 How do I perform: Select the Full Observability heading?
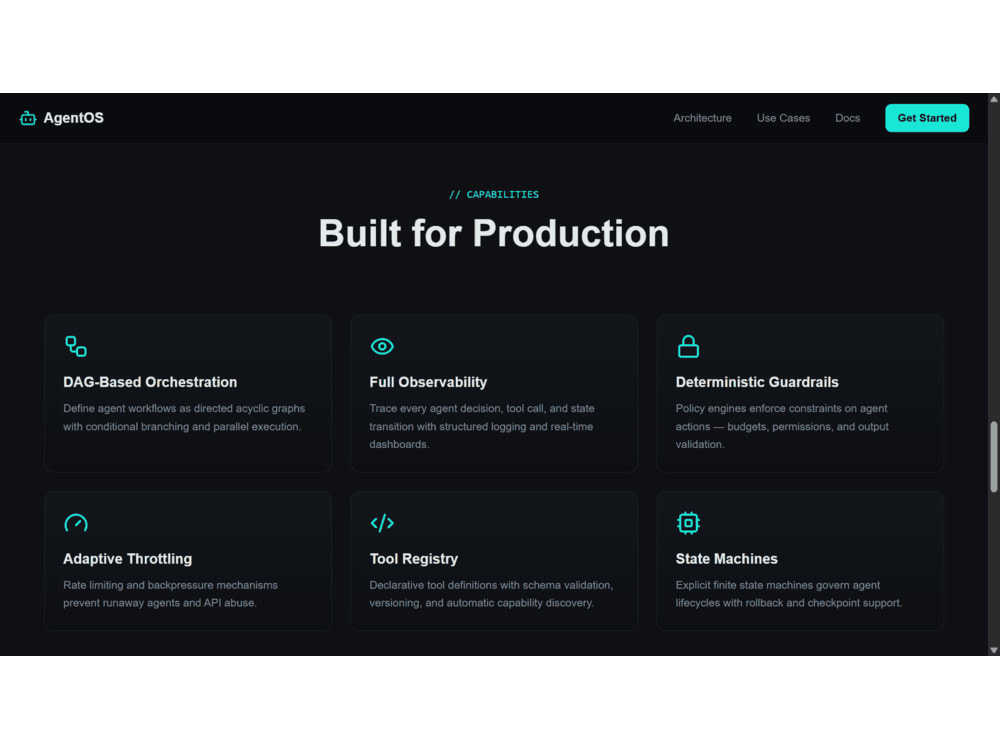428,382
